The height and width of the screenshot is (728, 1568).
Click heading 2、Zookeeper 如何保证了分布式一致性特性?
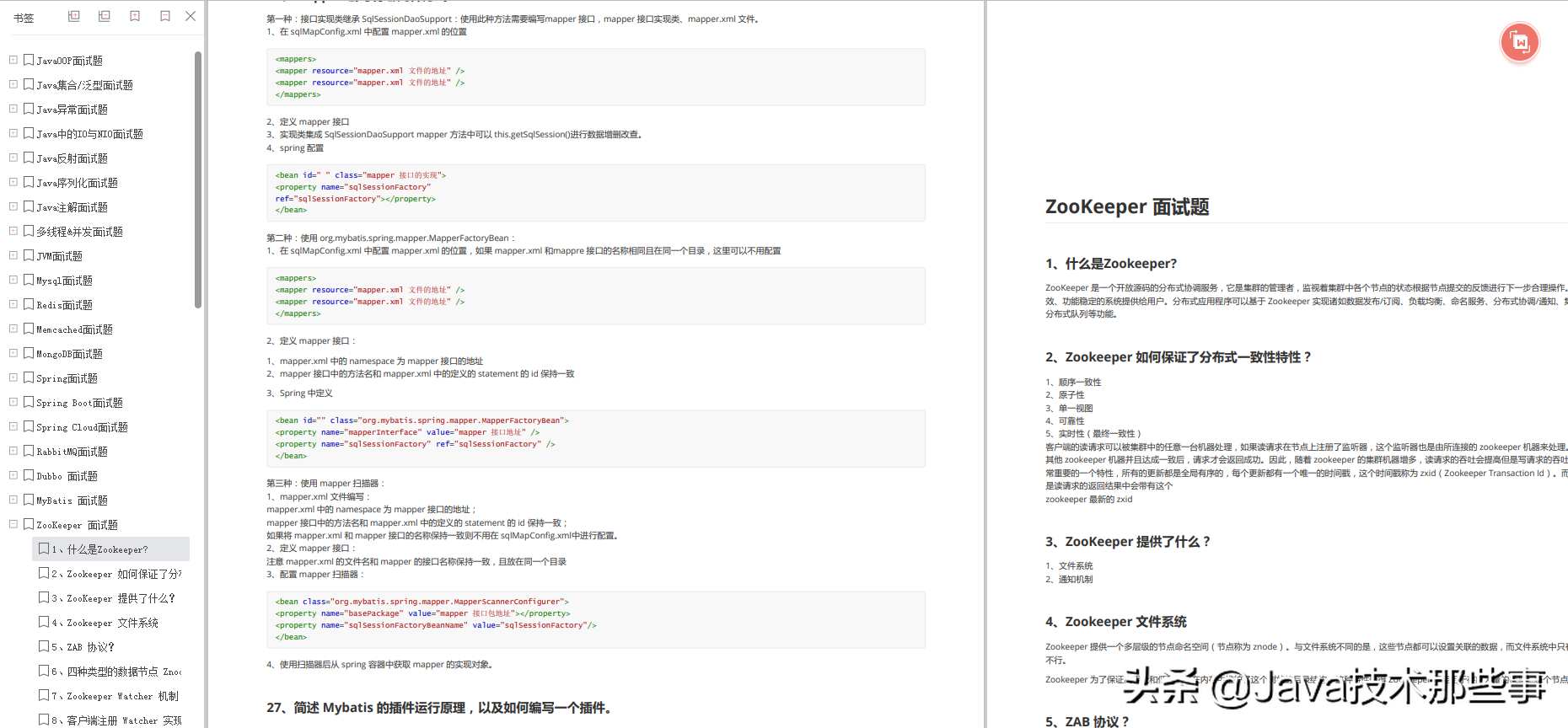pos(1179,357)
